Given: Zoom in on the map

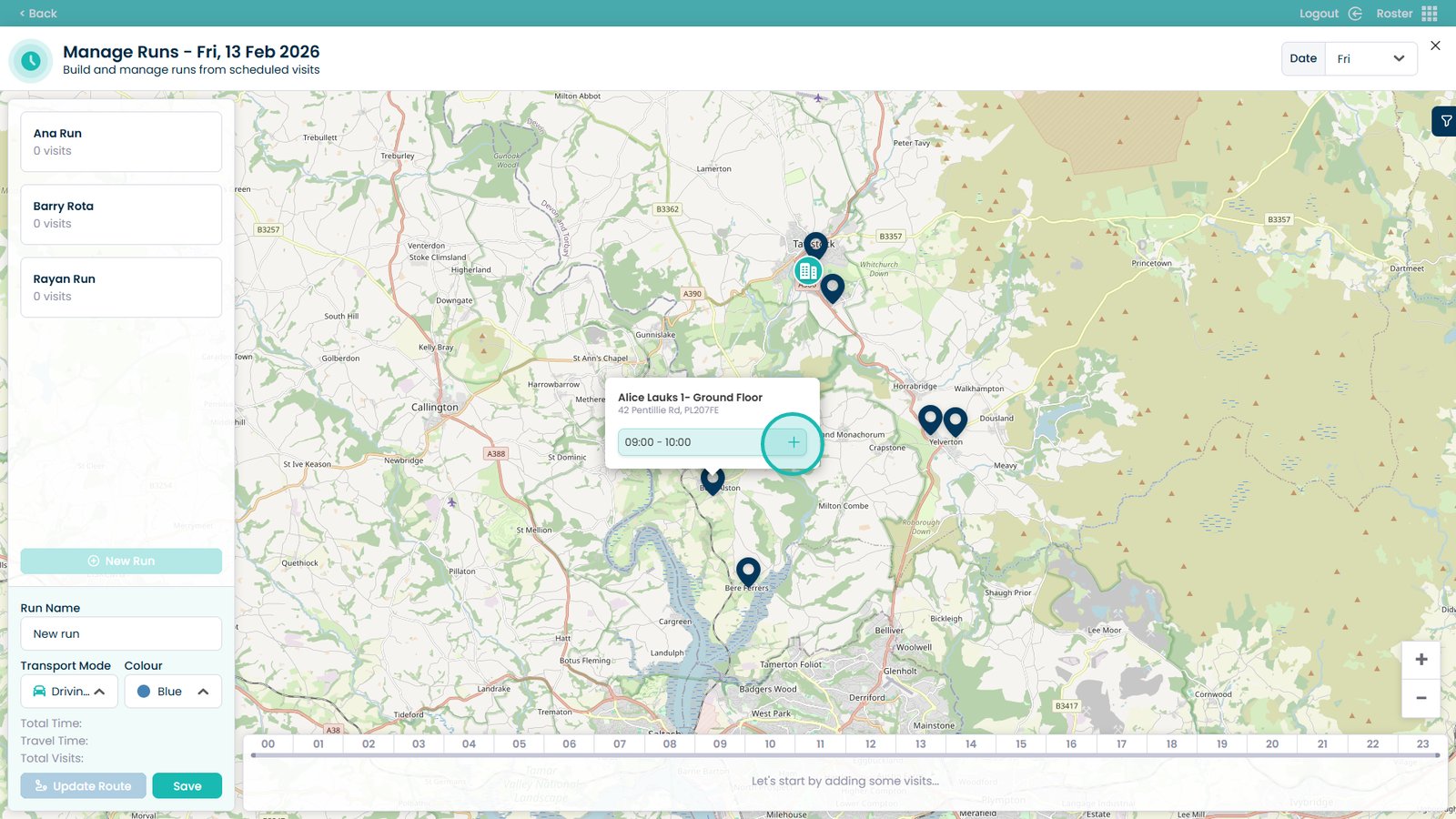Looking at the screenshot, I should click(x=1421, y=660).
